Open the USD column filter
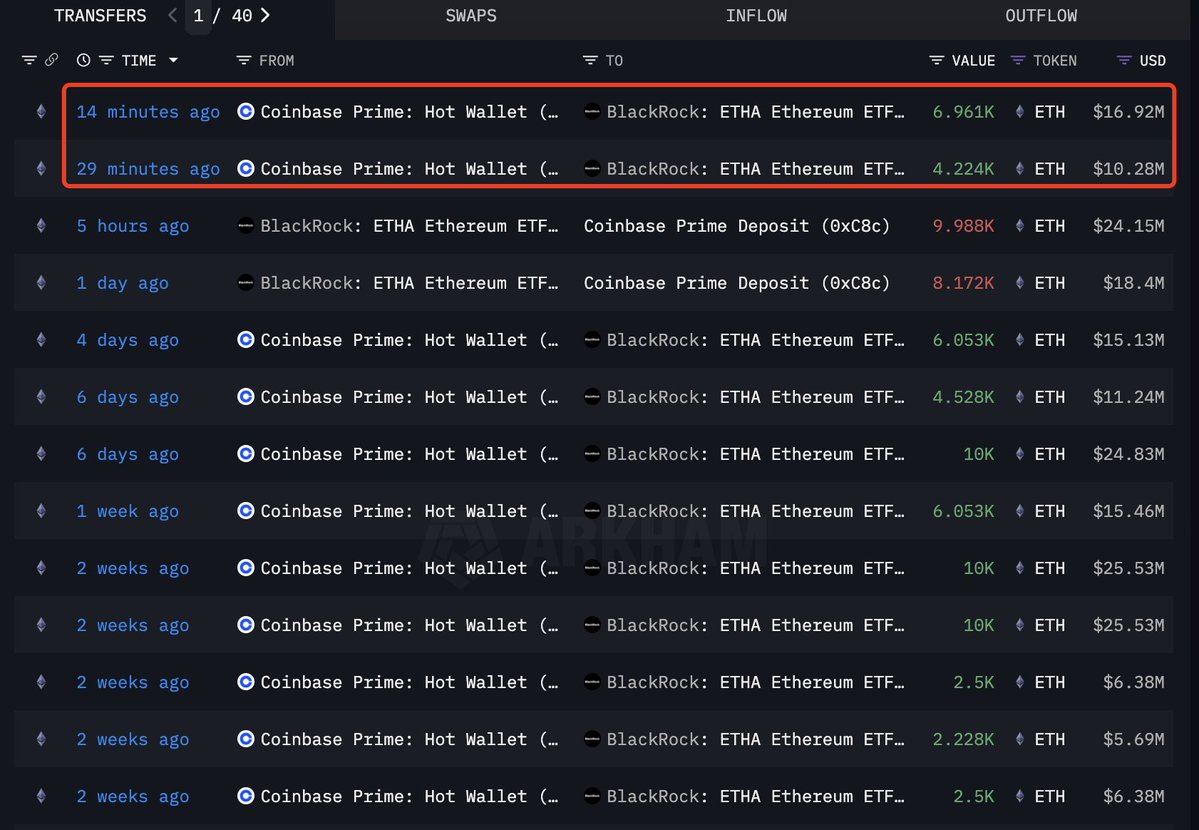 click(x=1124, y=60)
